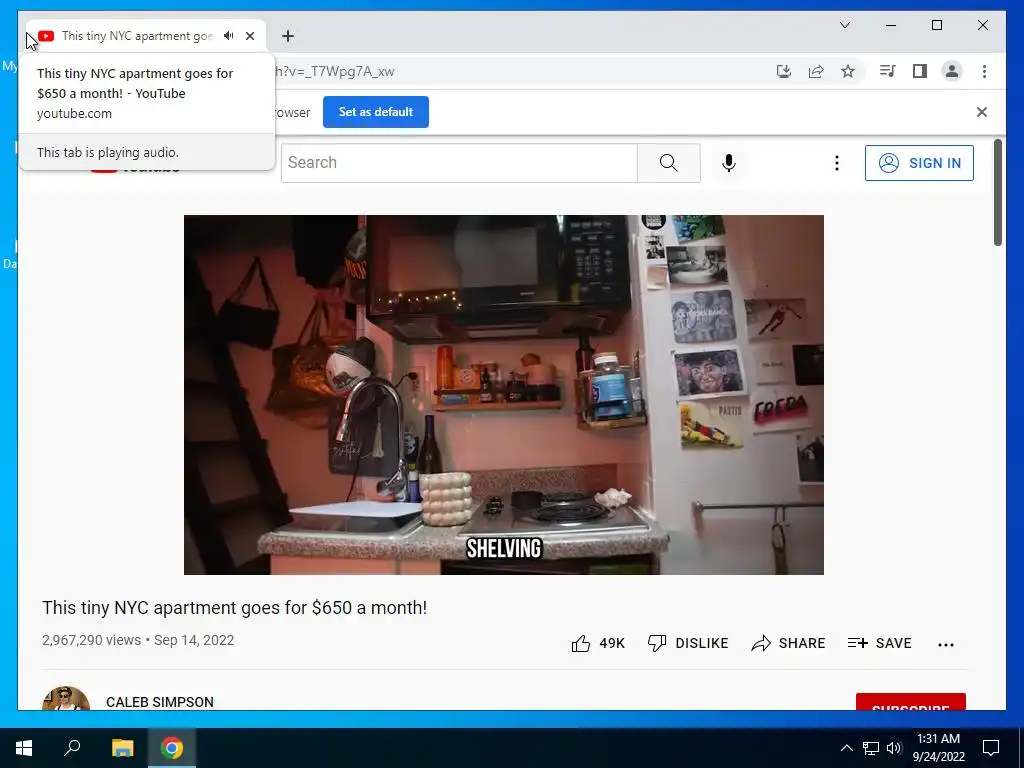Open the Windows notification center
Screen dimensions: 1024x768
(991, 748)
